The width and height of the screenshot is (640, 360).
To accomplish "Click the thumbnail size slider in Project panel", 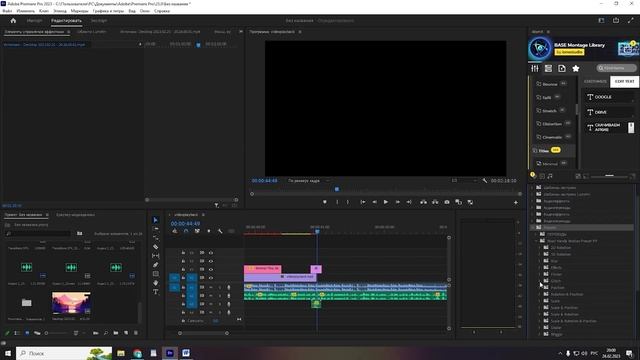I will pyautogui.click(x=55, y=333).
